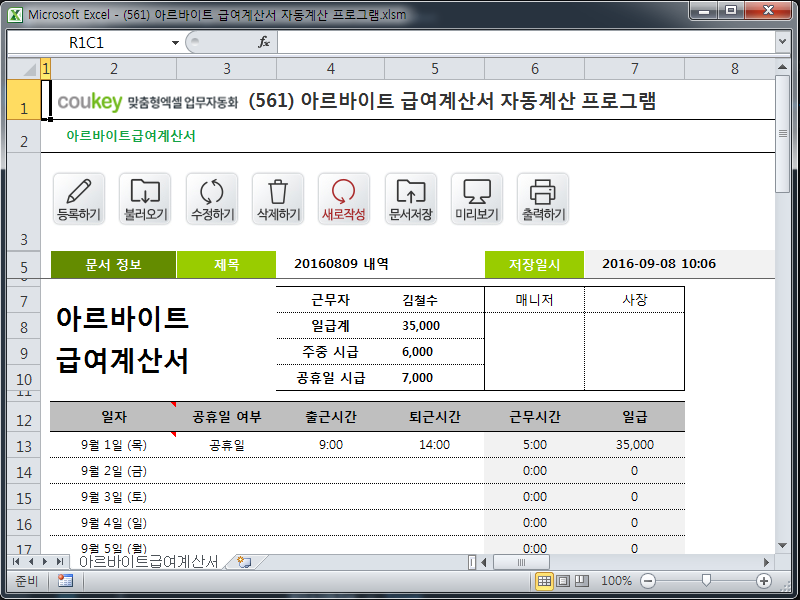Click the vertical scroll up arrow
The height and width of the screenshot is (600, 800).
click(x=782, y=67)
